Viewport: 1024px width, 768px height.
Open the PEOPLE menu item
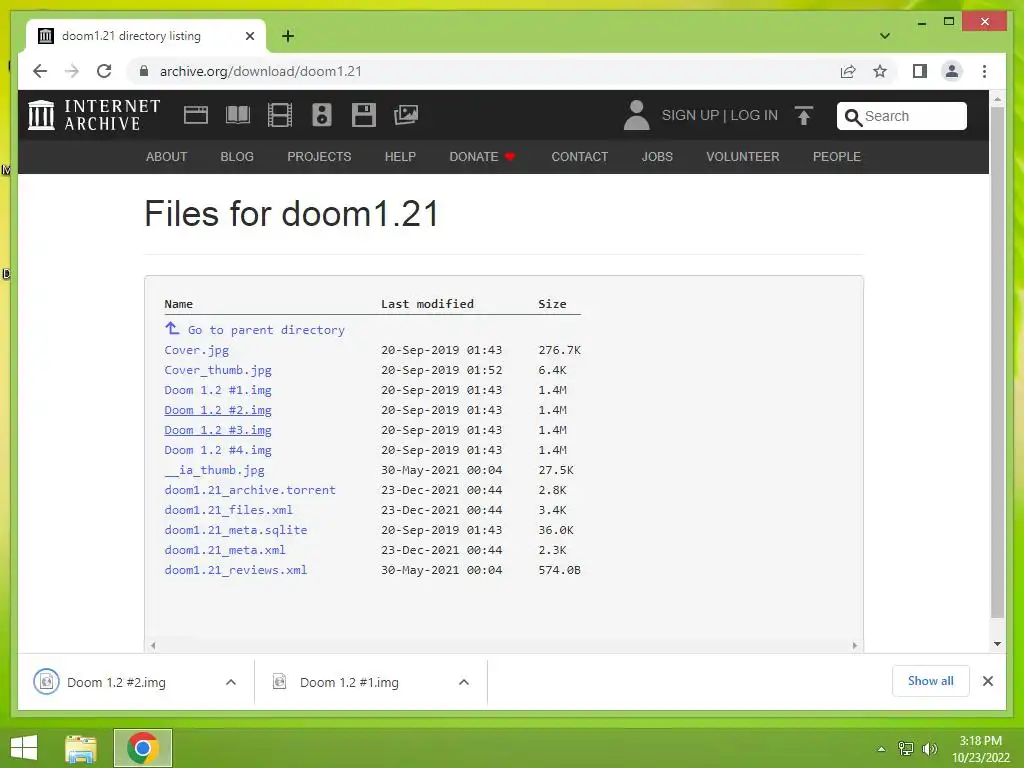click(837, 157)
